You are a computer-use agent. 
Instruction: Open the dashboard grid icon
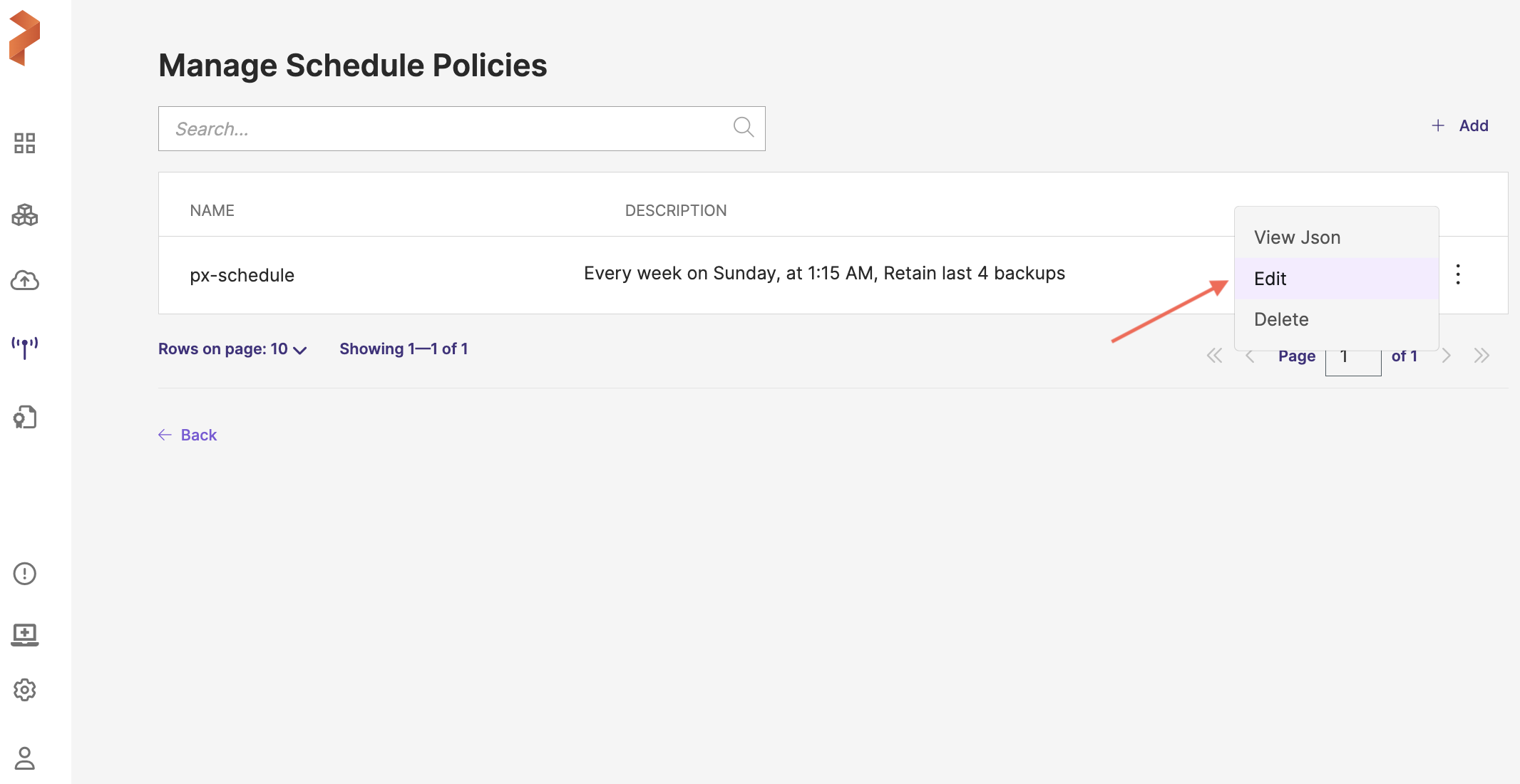point(24,143)
